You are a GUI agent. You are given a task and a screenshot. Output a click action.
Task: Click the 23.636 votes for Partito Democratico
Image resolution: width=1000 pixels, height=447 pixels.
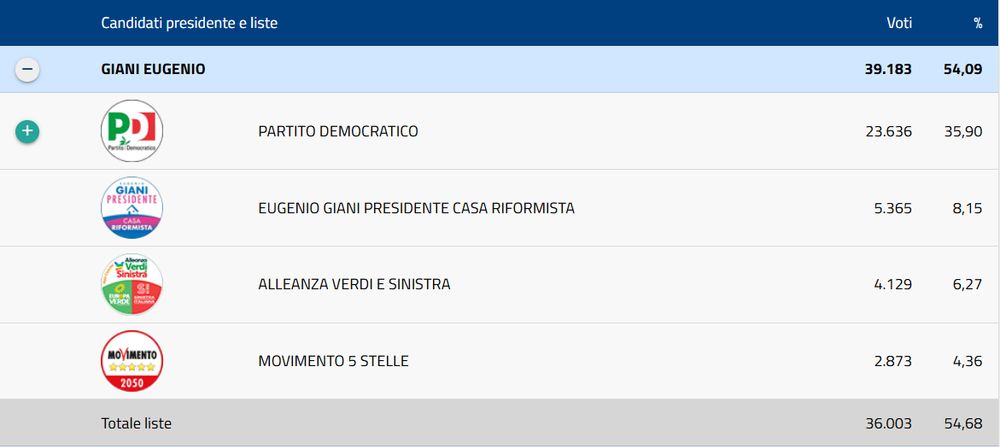[888, 131]
